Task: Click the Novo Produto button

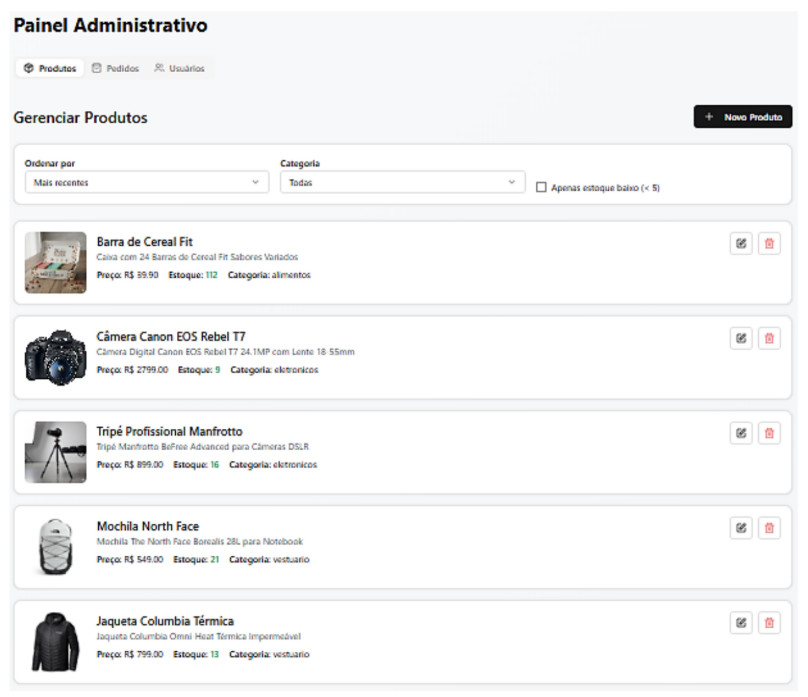Action: (742, 117)
